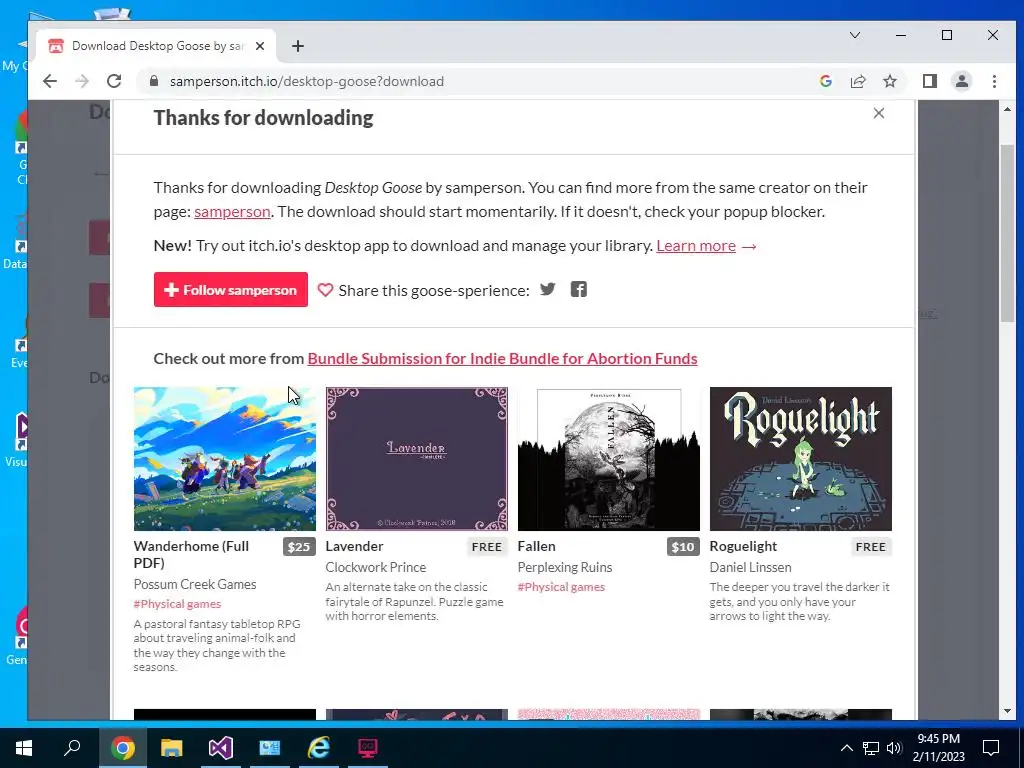Open the Fallen cover thumbnail
Screen dimensions: 1024x768
click(609, 458)
